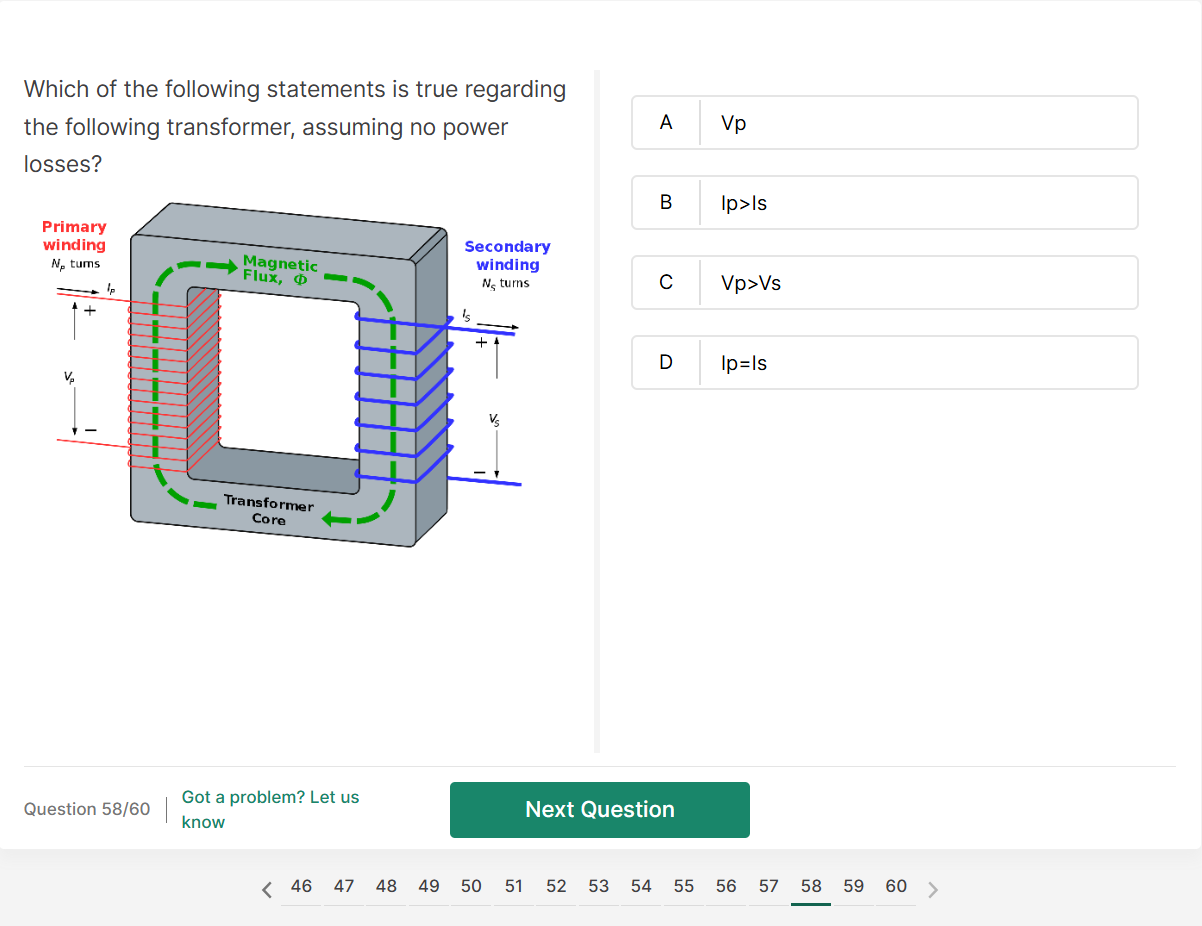This screenshot has height=926, width=1202.
Task: Click the Next Question button
Action: (x=599, y=810)
